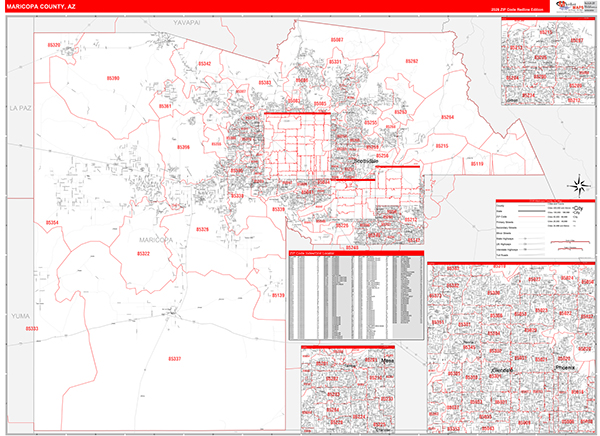
Task: Click ZIP code label 85333
Action: 32,328
